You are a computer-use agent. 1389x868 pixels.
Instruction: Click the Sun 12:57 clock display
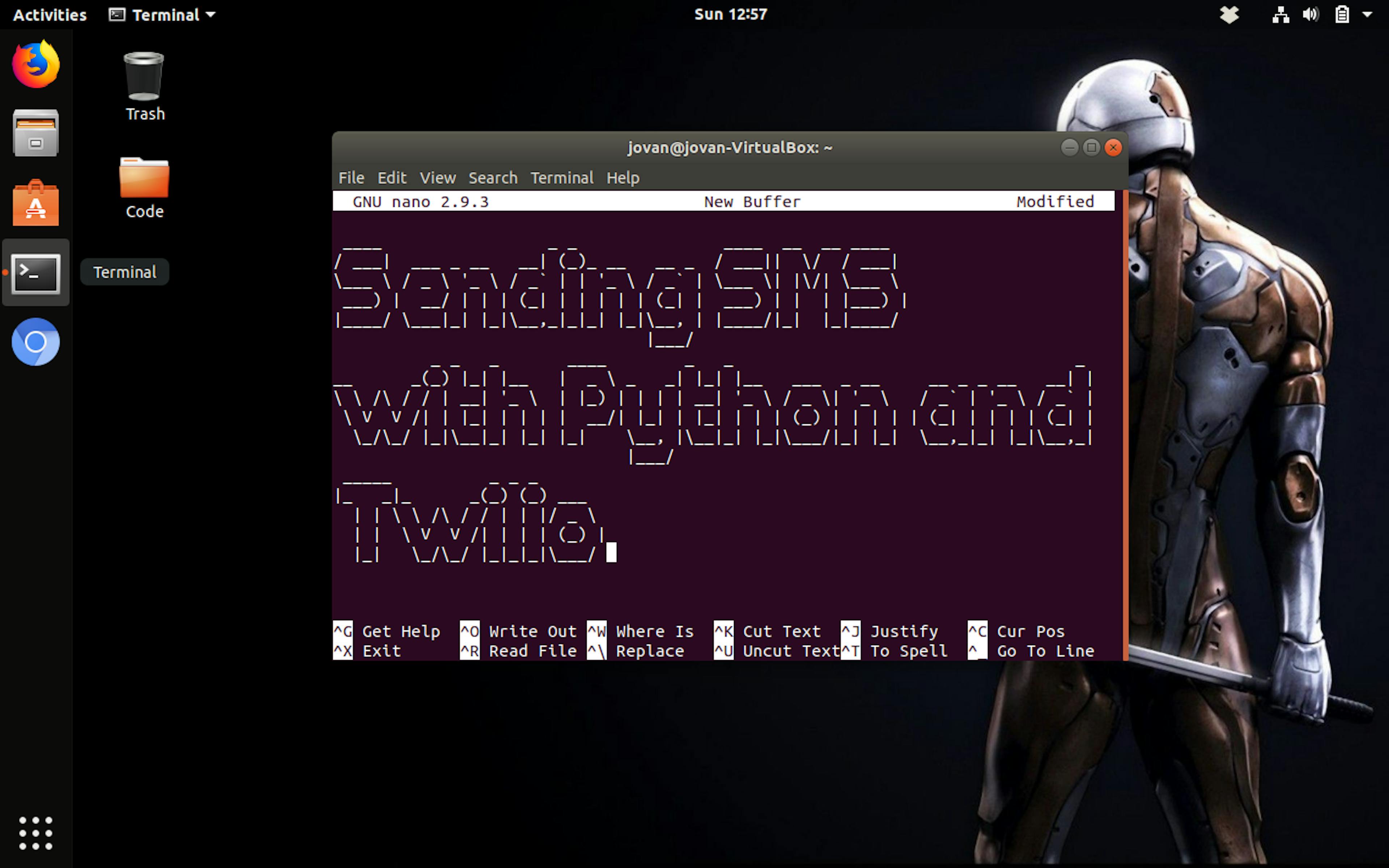[730, 14]
